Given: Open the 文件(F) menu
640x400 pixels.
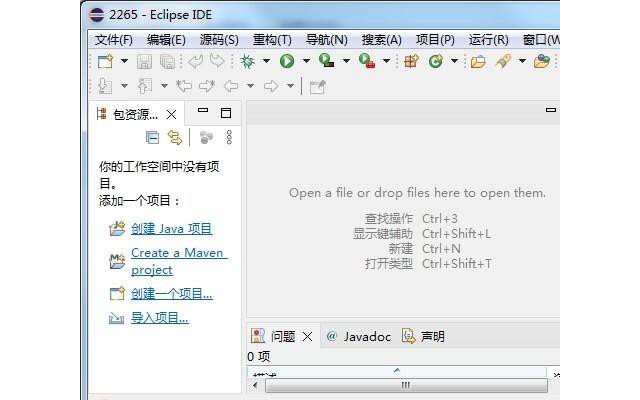Looking at the screenshot, I should click(x=114, y=40).
